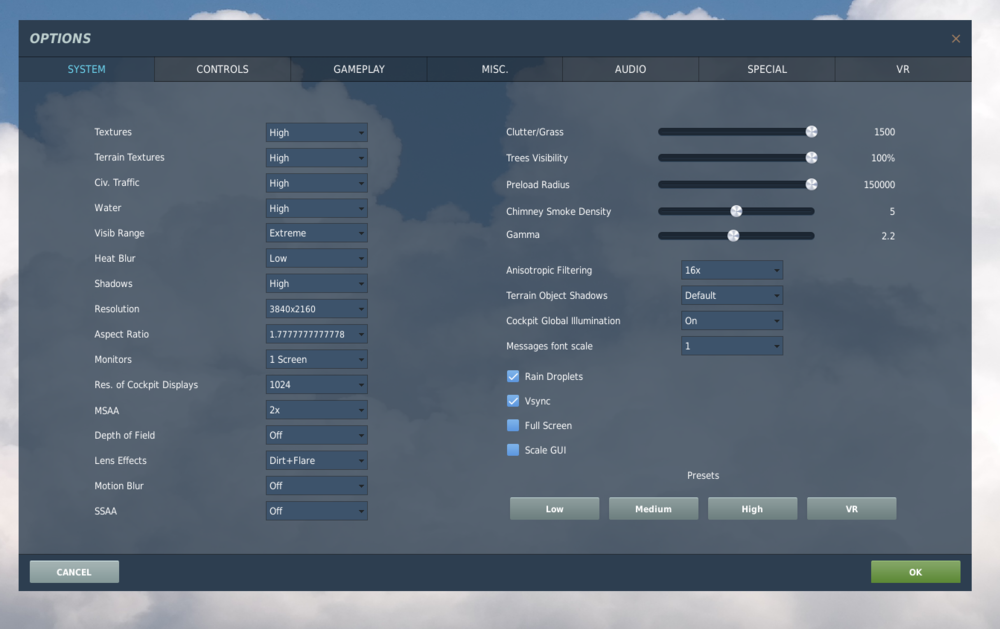Click the CANCEL button
The height and width of the screenshot is (629, 1000).
coord(74,572)
